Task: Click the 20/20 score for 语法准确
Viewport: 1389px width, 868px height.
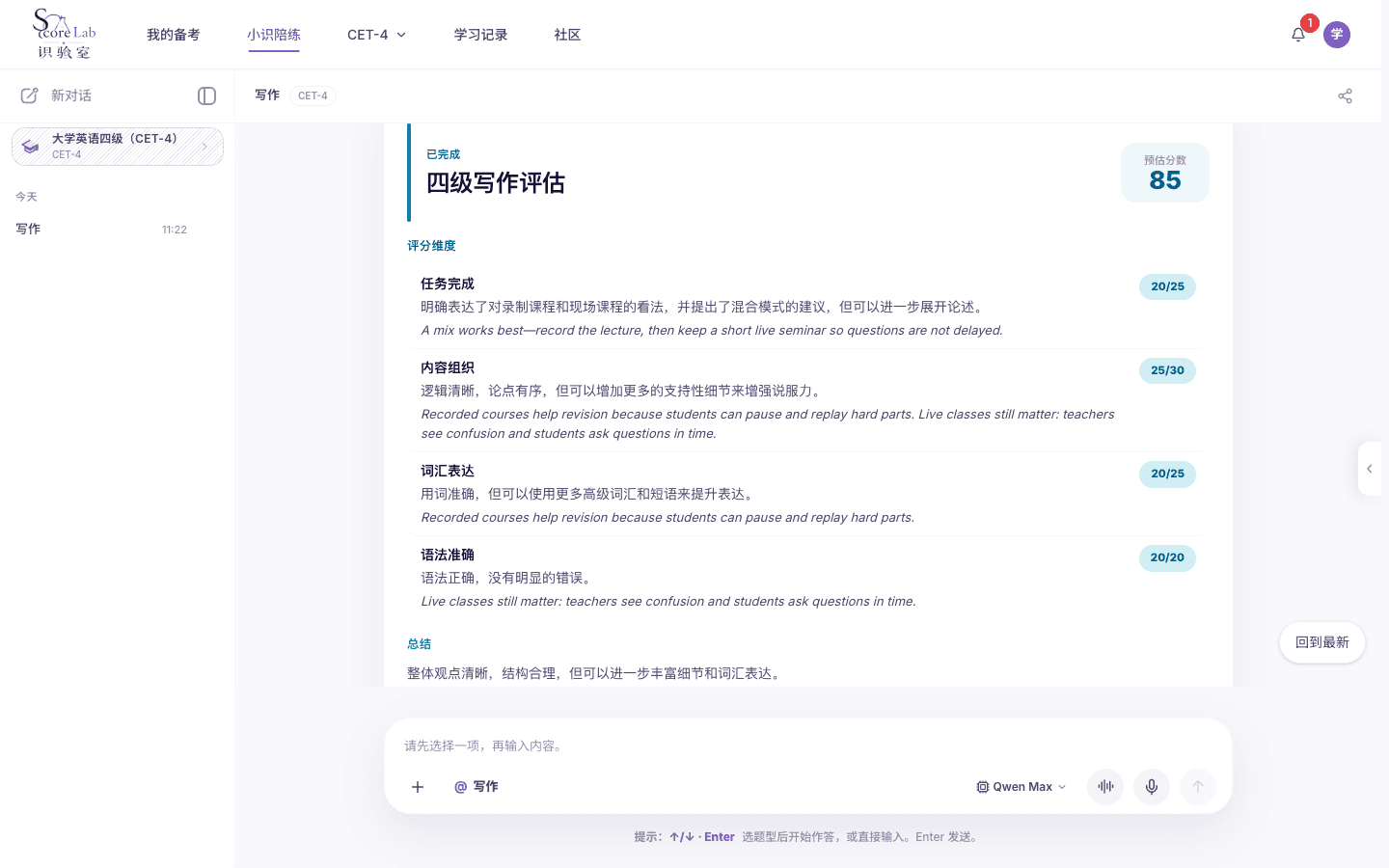Action: tap(1167, 558)
